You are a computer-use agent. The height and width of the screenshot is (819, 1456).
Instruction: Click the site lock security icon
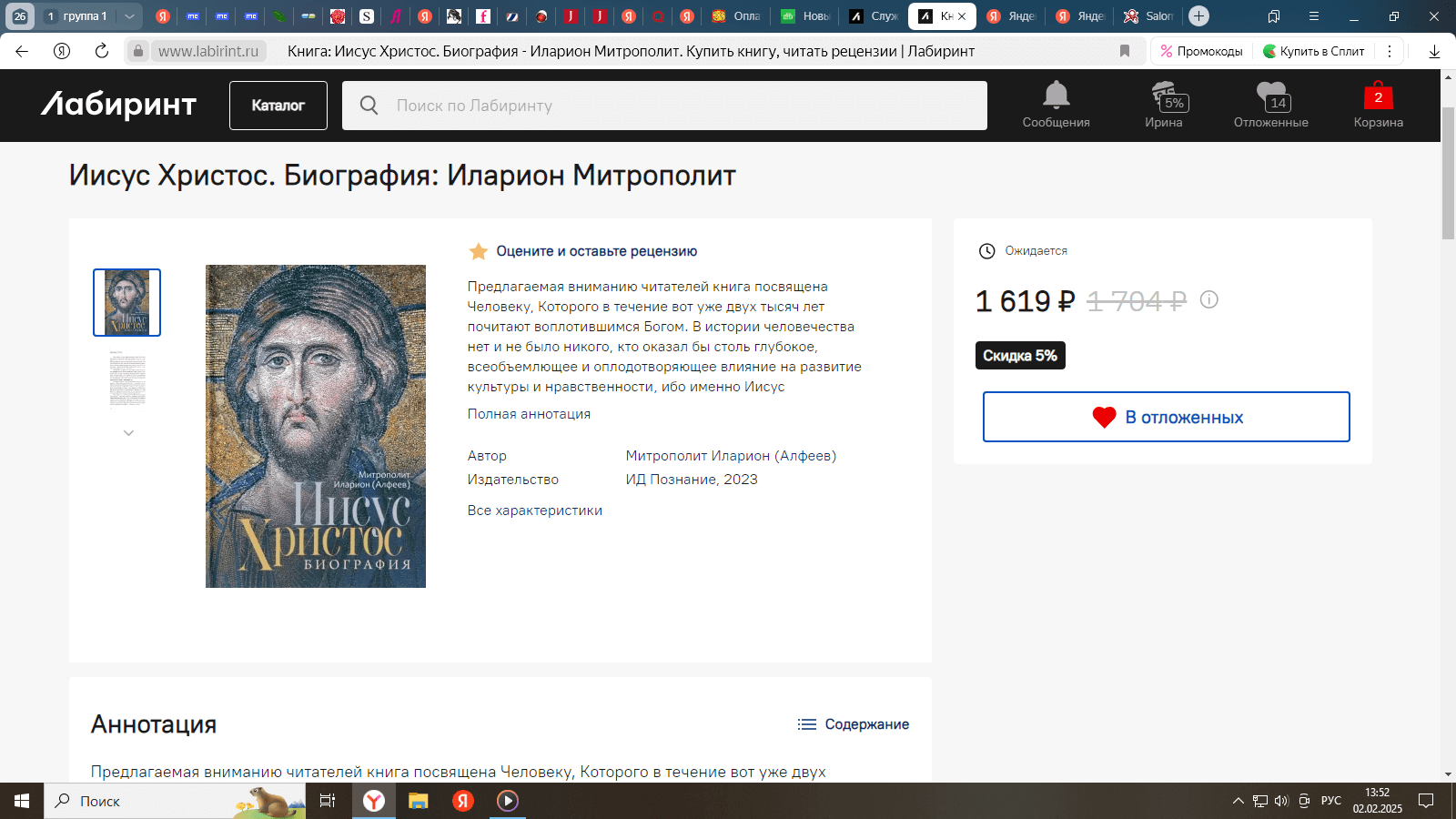pos(137,51)
